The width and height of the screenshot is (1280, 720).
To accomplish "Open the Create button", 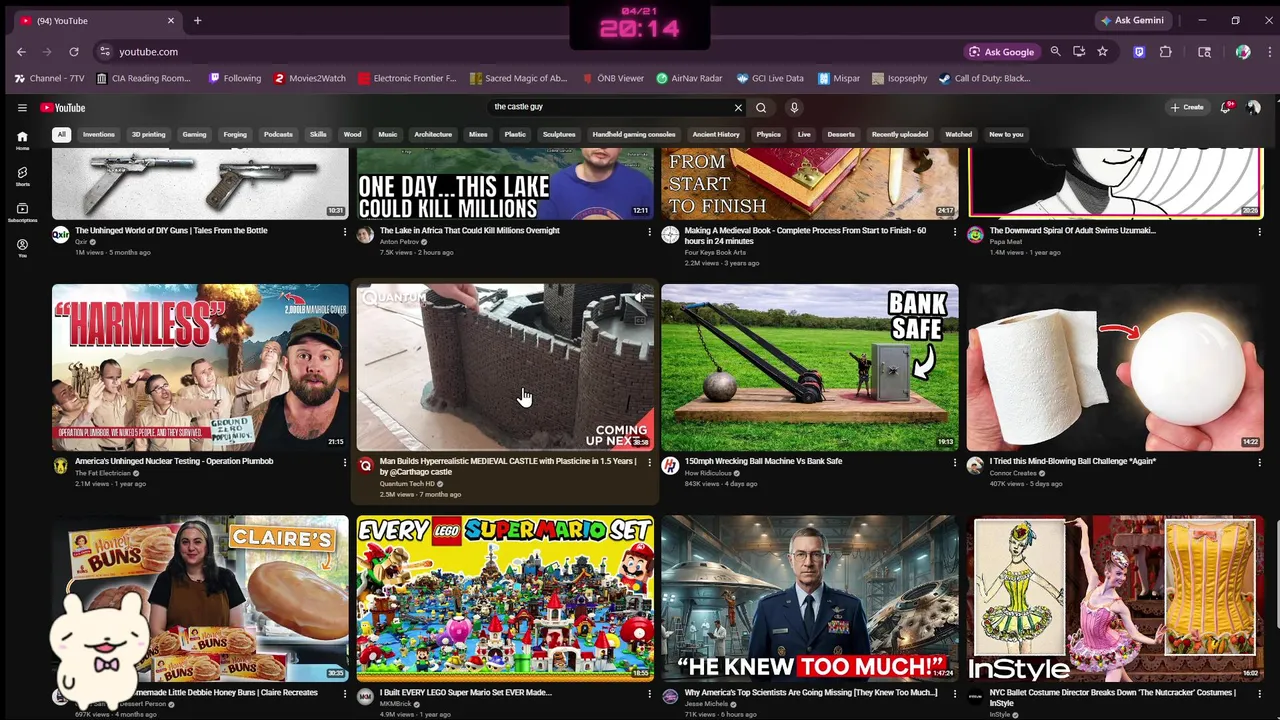I will pos(1187,107).
